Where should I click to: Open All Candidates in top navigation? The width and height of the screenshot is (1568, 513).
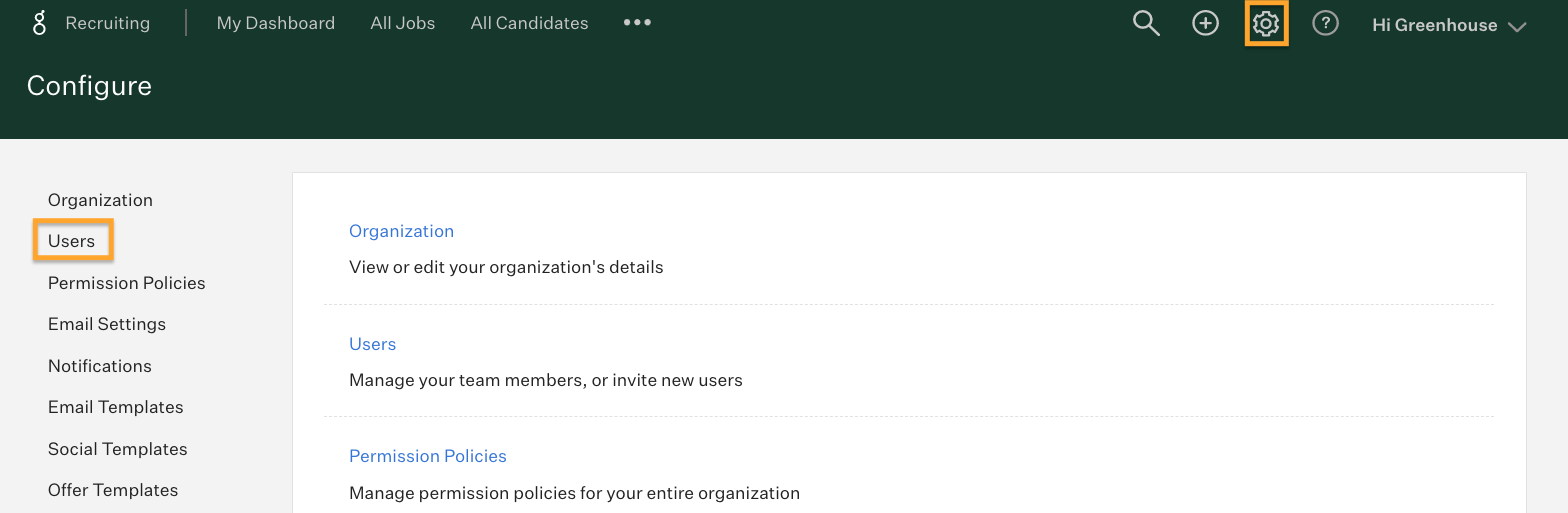pos(530,23)
